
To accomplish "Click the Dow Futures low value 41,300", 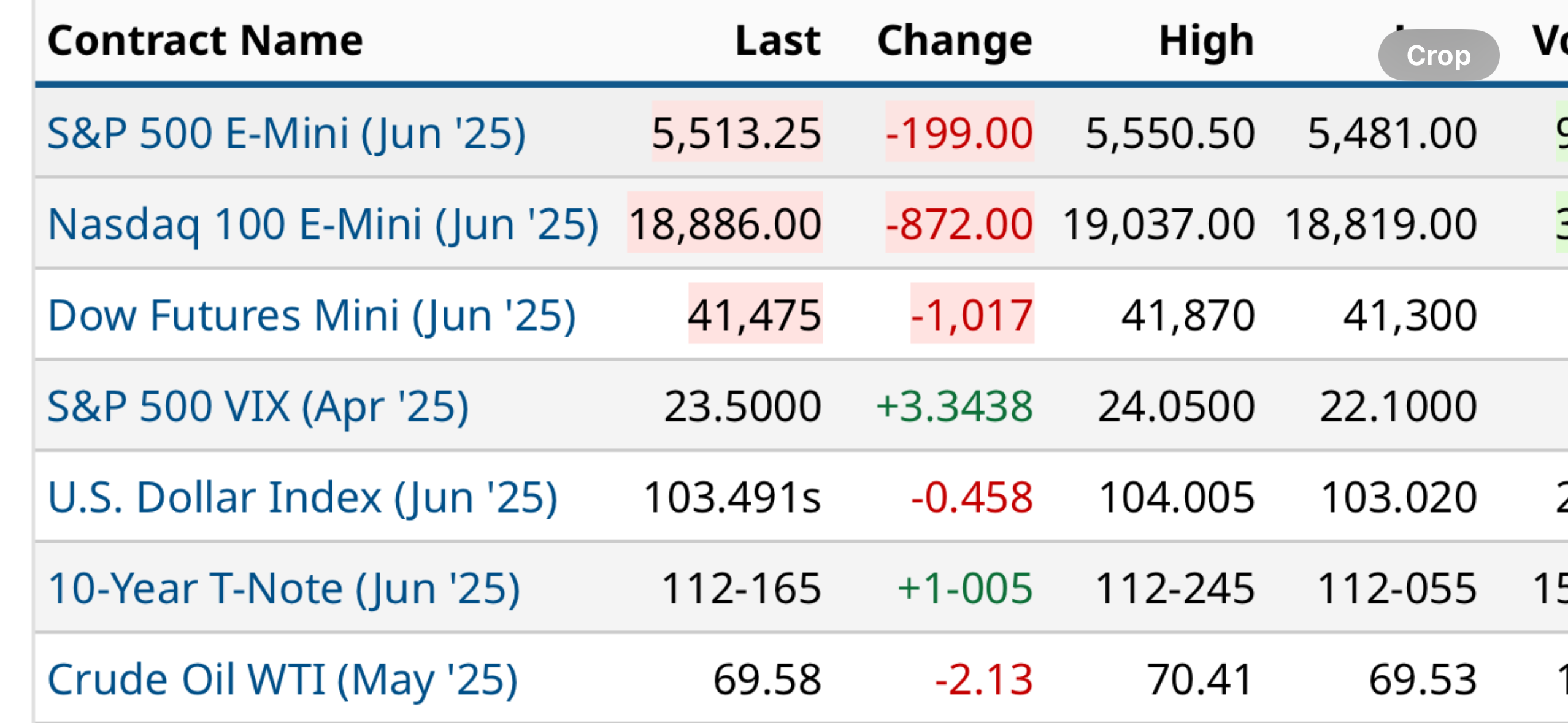I will (x=1410, y=315).
